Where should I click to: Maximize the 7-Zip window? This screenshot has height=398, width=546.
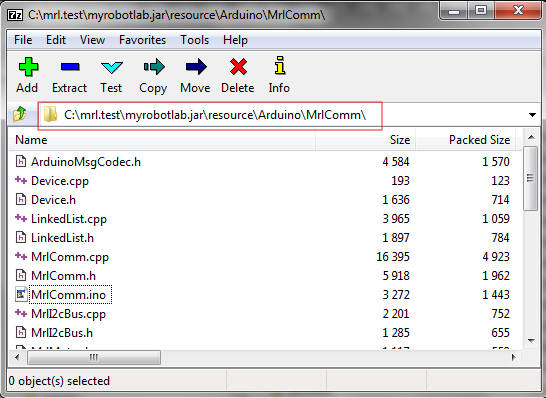coord(481,11)
